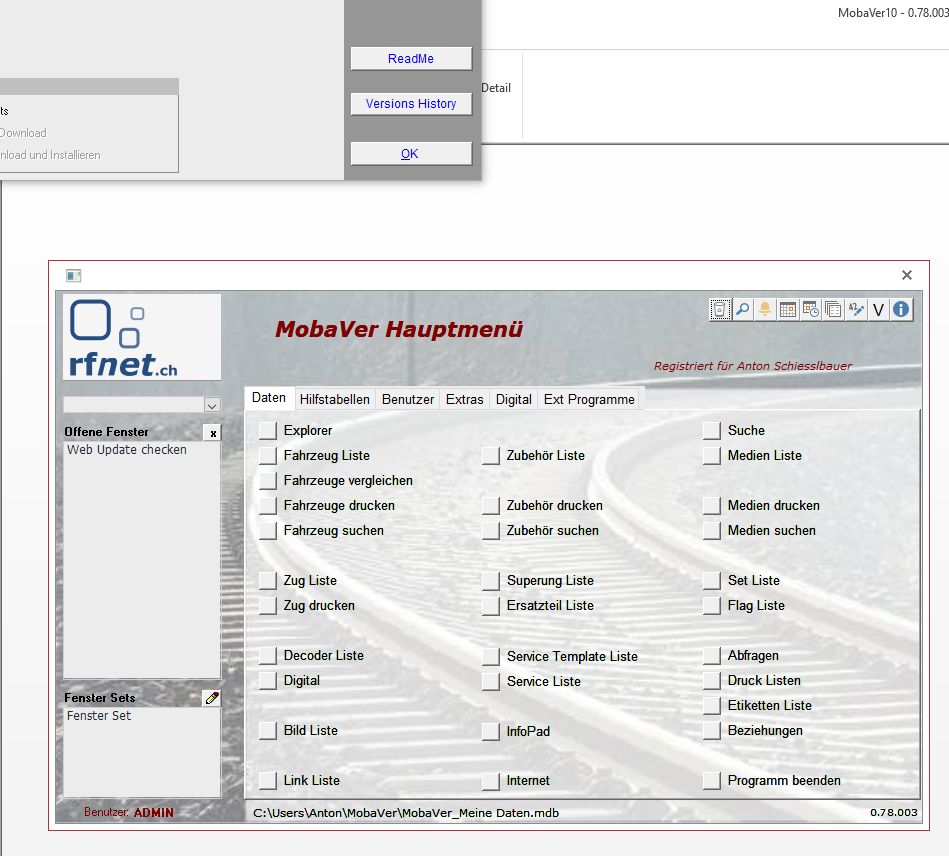Click the Bild Liste box

click(268, 731)
